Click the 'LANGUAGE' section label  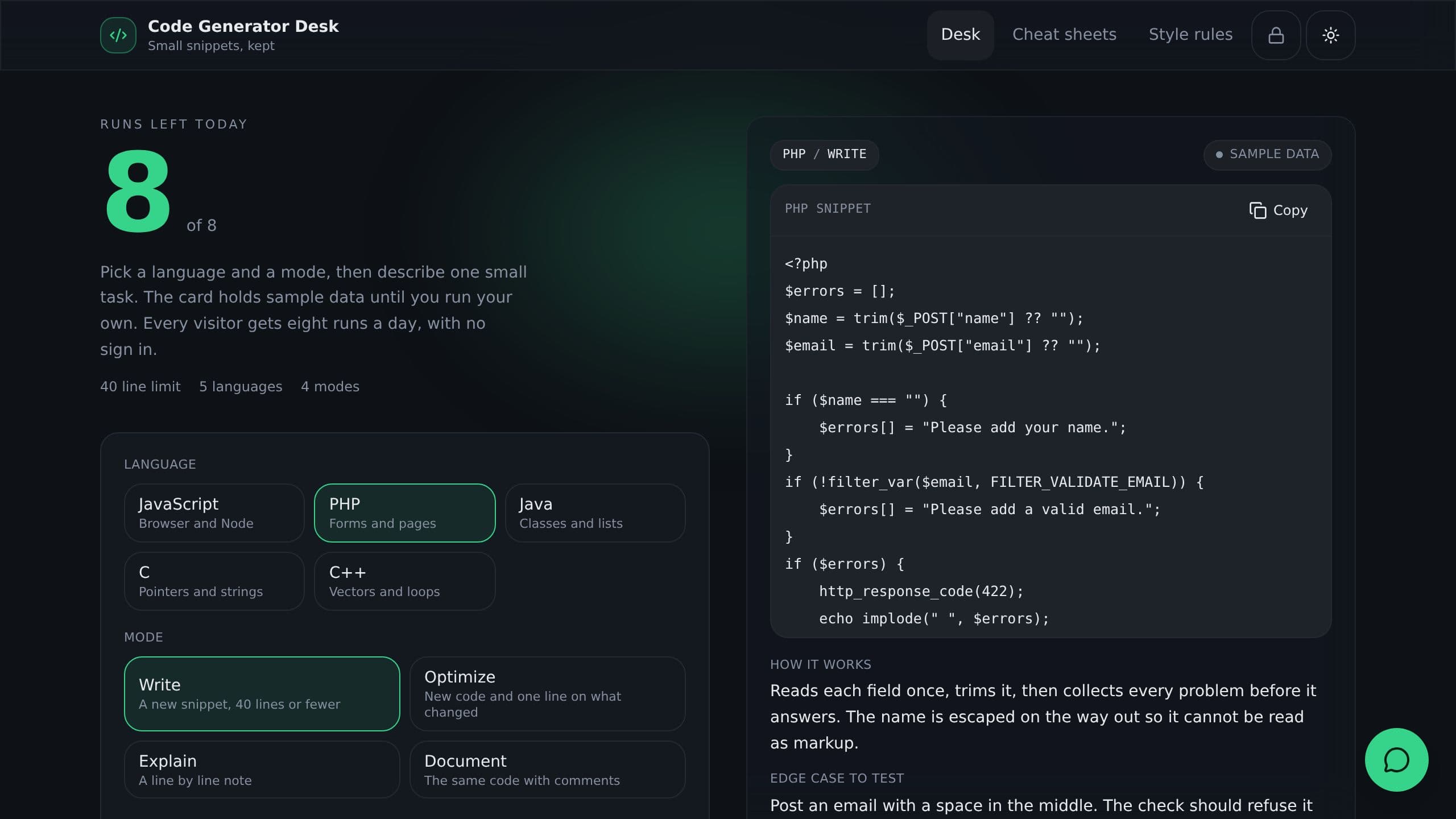click(160, 465)
